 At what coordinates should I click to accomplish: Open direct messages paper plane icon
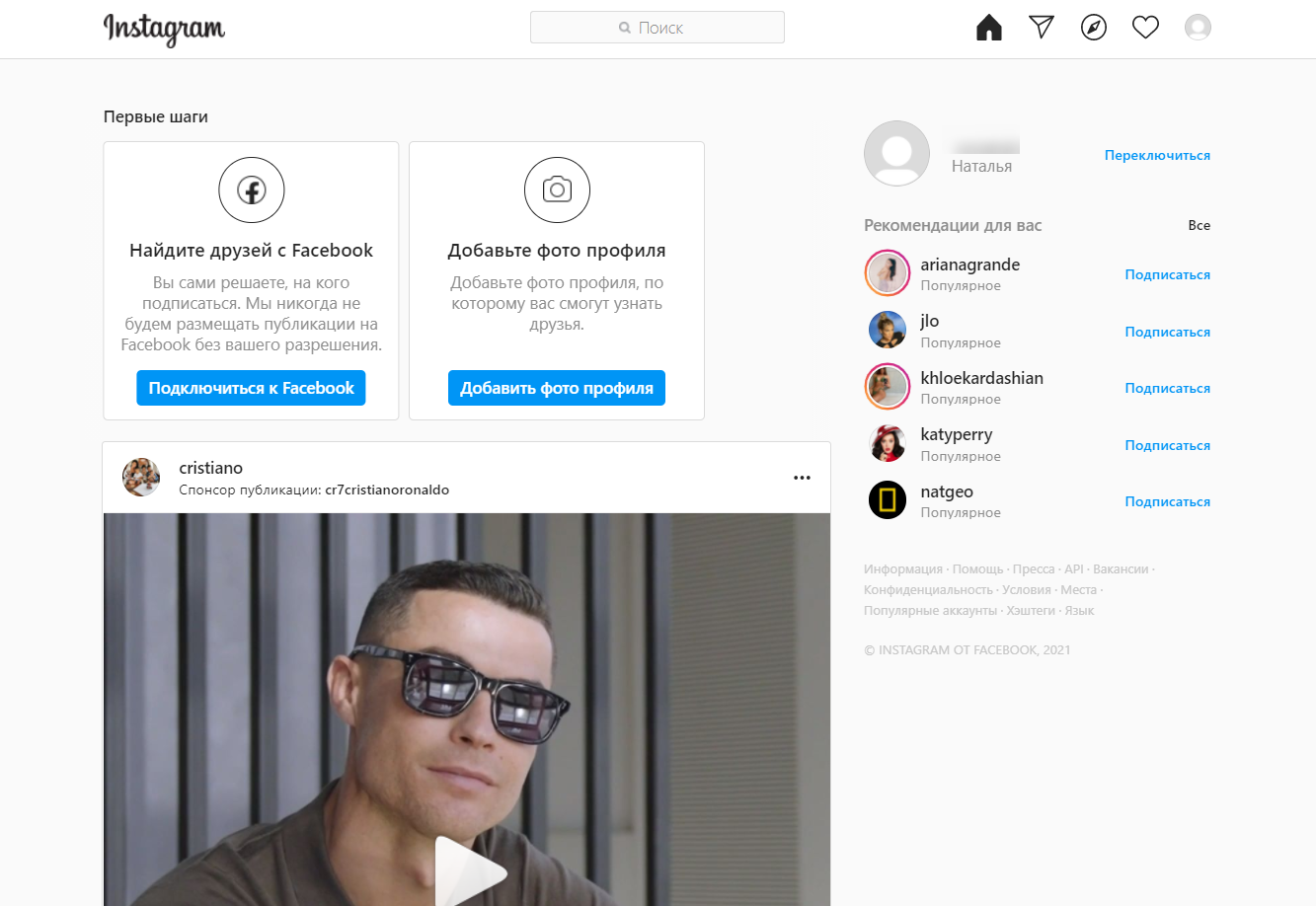coord(1042,28)
